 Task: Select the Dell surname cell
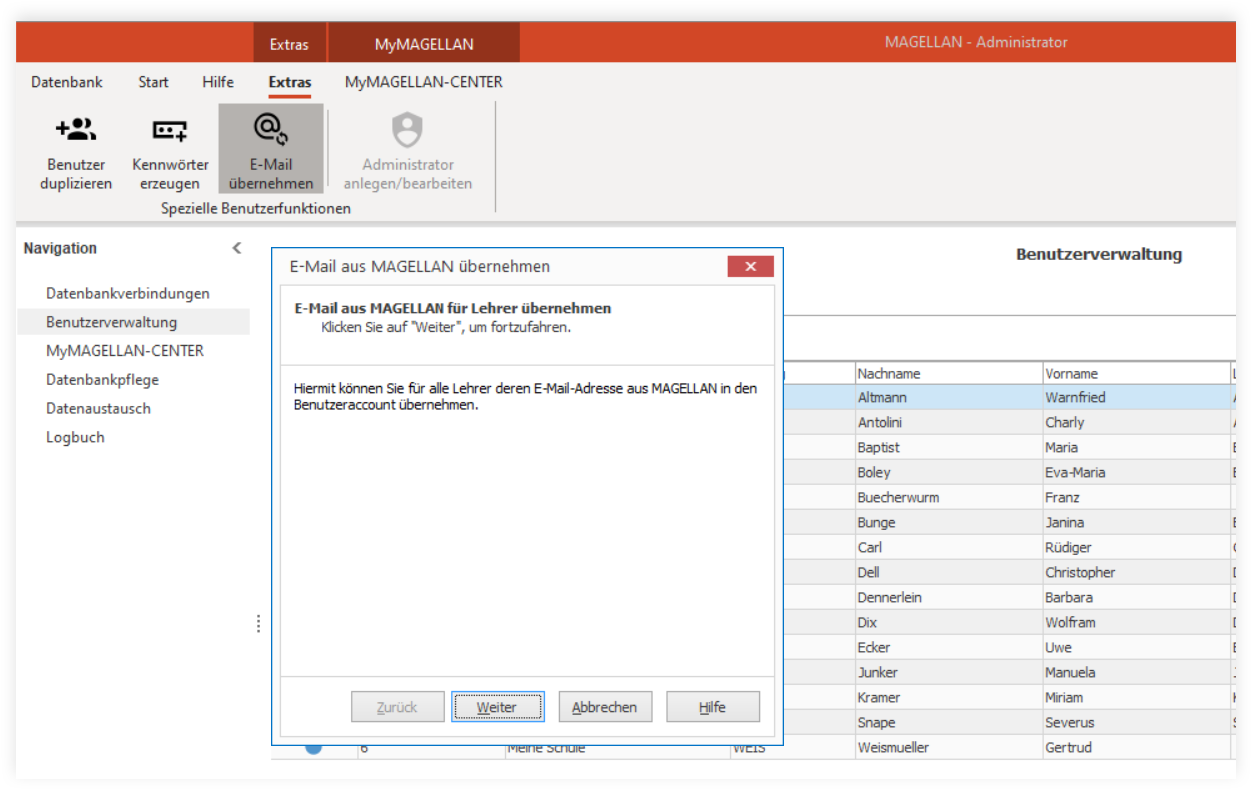tap(948, 572)
